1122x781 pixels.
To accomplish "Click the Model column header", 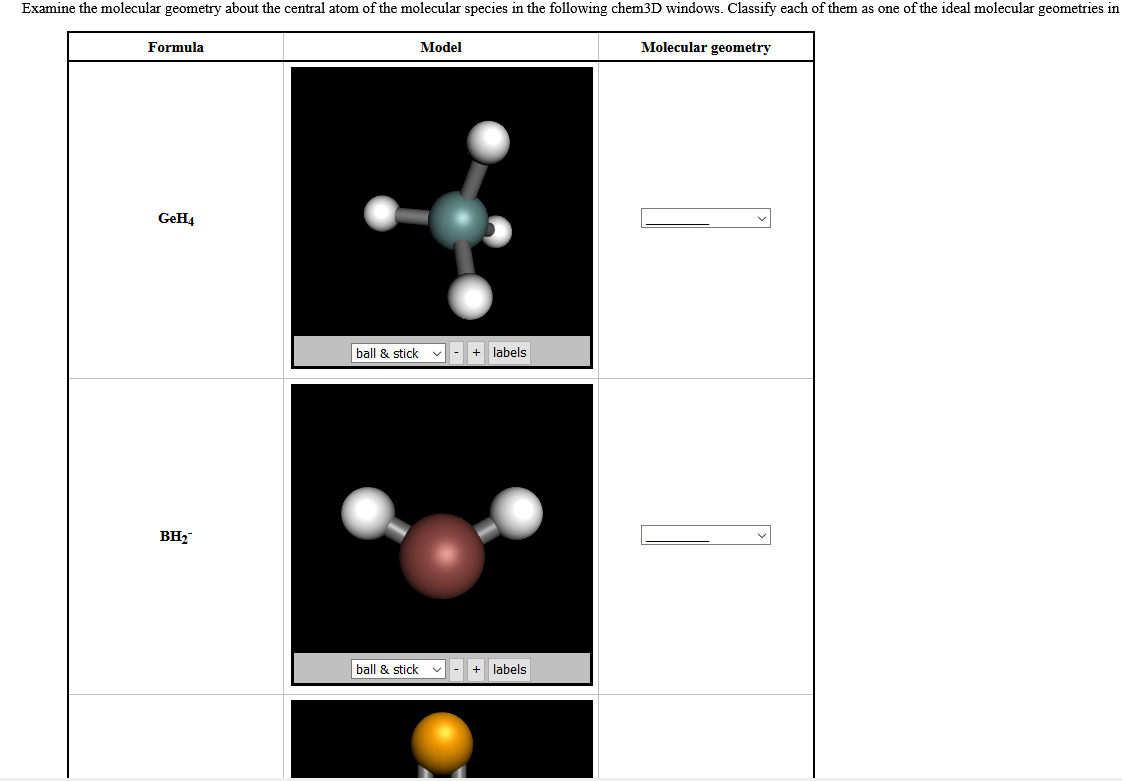I will coord(441,47).
